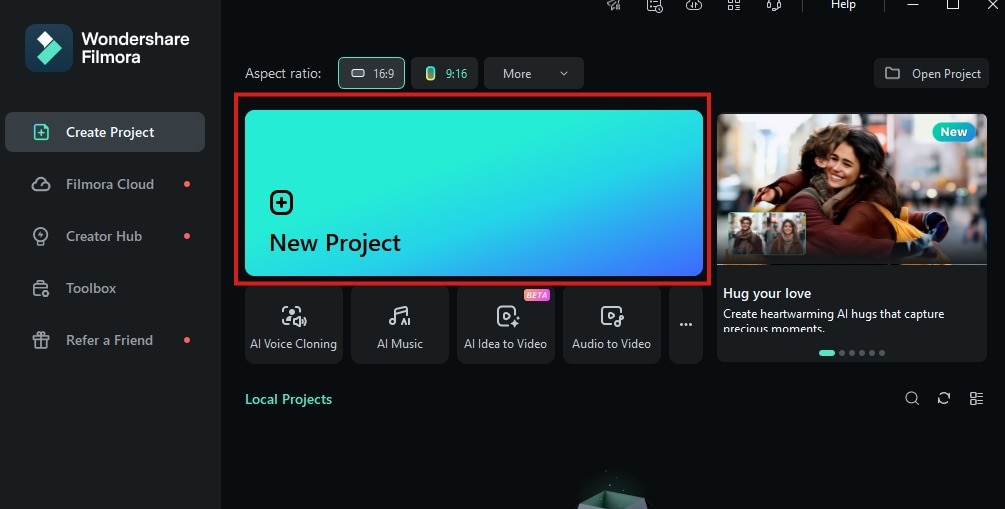Click the Create Project plus icon
This screenshot has width=1005, height=509.
(41, 132)
